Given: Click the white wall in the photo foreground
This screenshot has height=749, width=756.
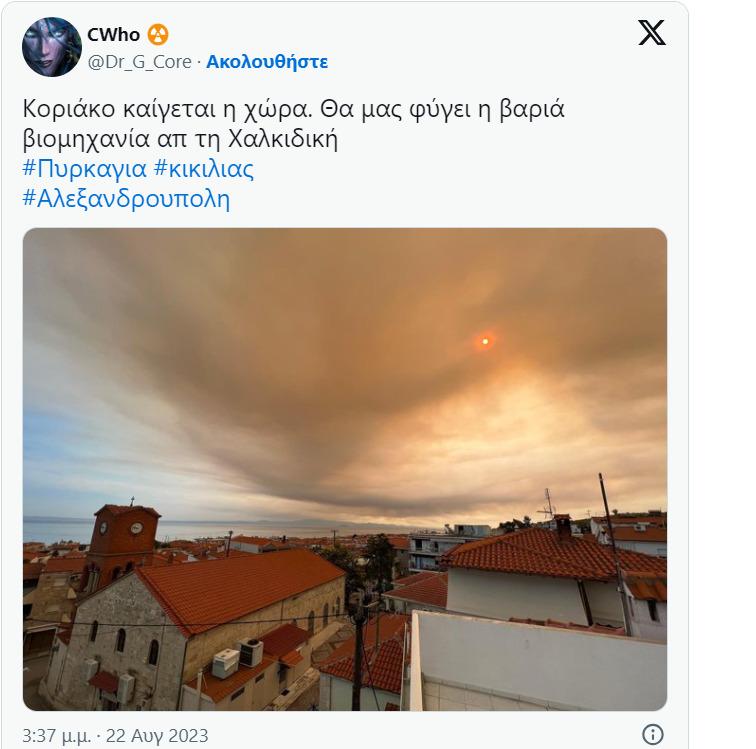Looking at the screenshot, I should tap(538, 661).
